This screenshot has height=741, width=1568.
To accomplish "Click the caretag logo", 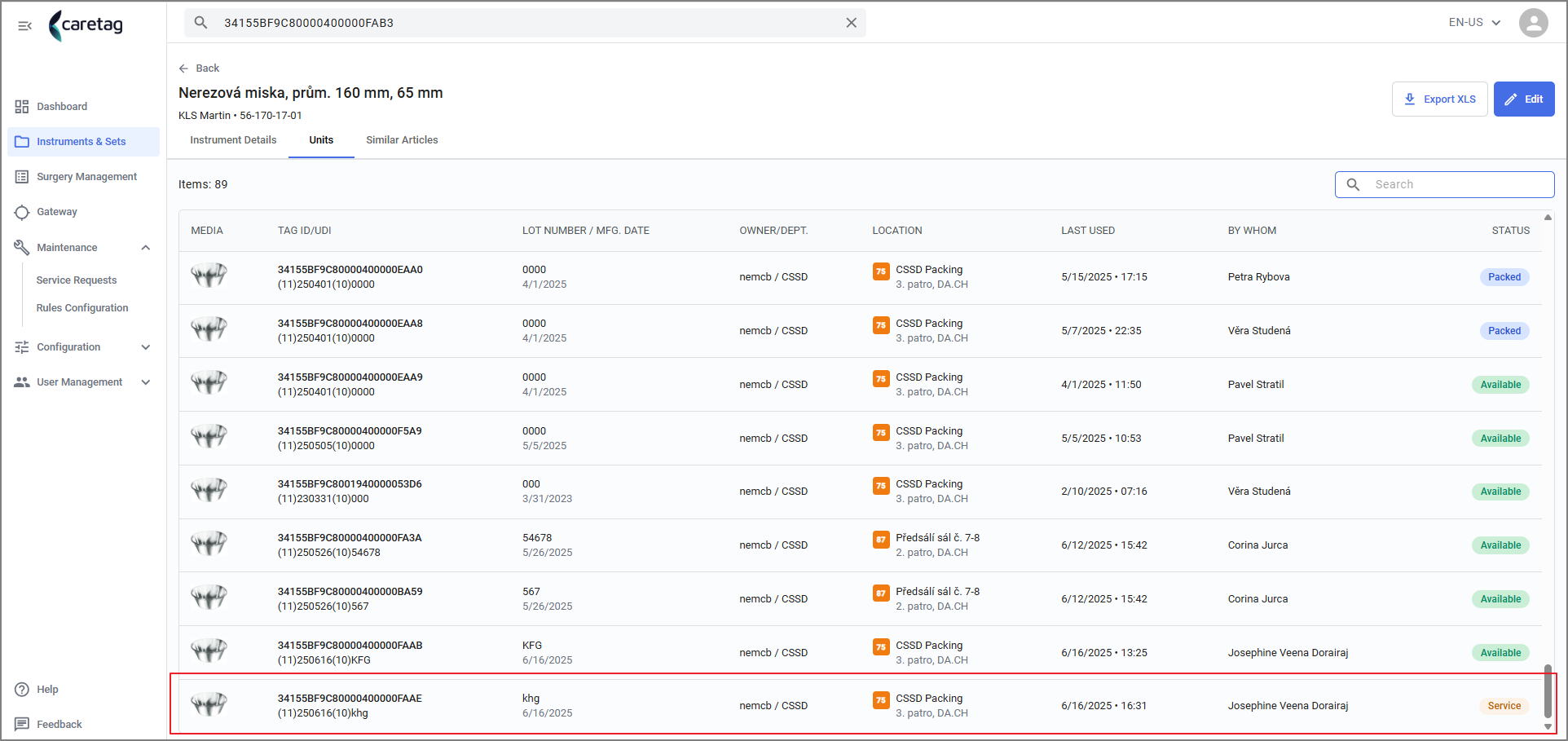I will tap(86, 25).
